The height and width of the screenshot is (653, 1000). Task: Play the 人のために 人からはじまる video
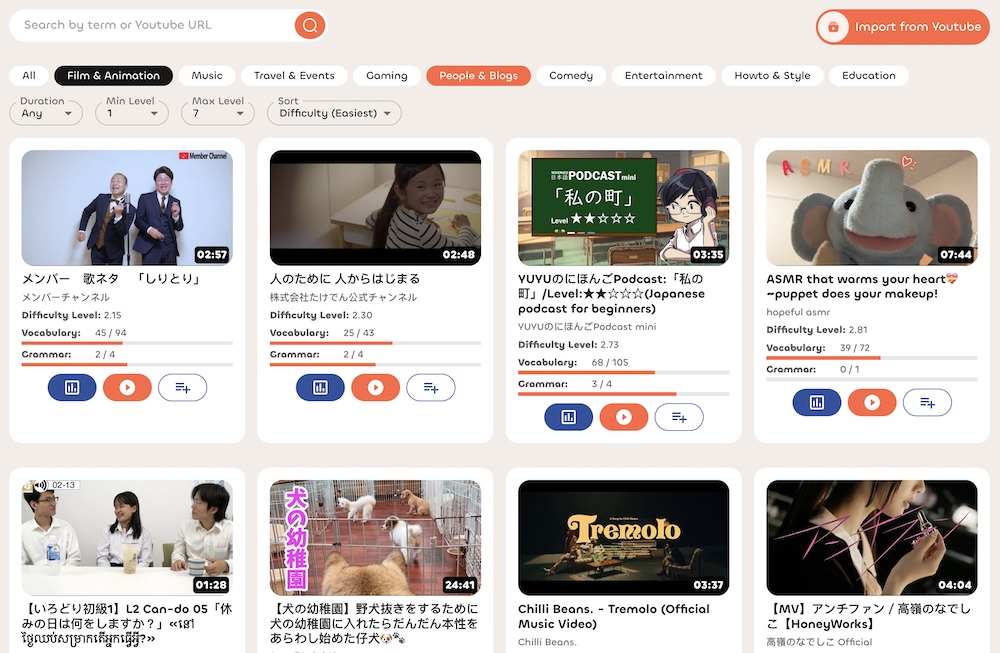tap(375, 387)
